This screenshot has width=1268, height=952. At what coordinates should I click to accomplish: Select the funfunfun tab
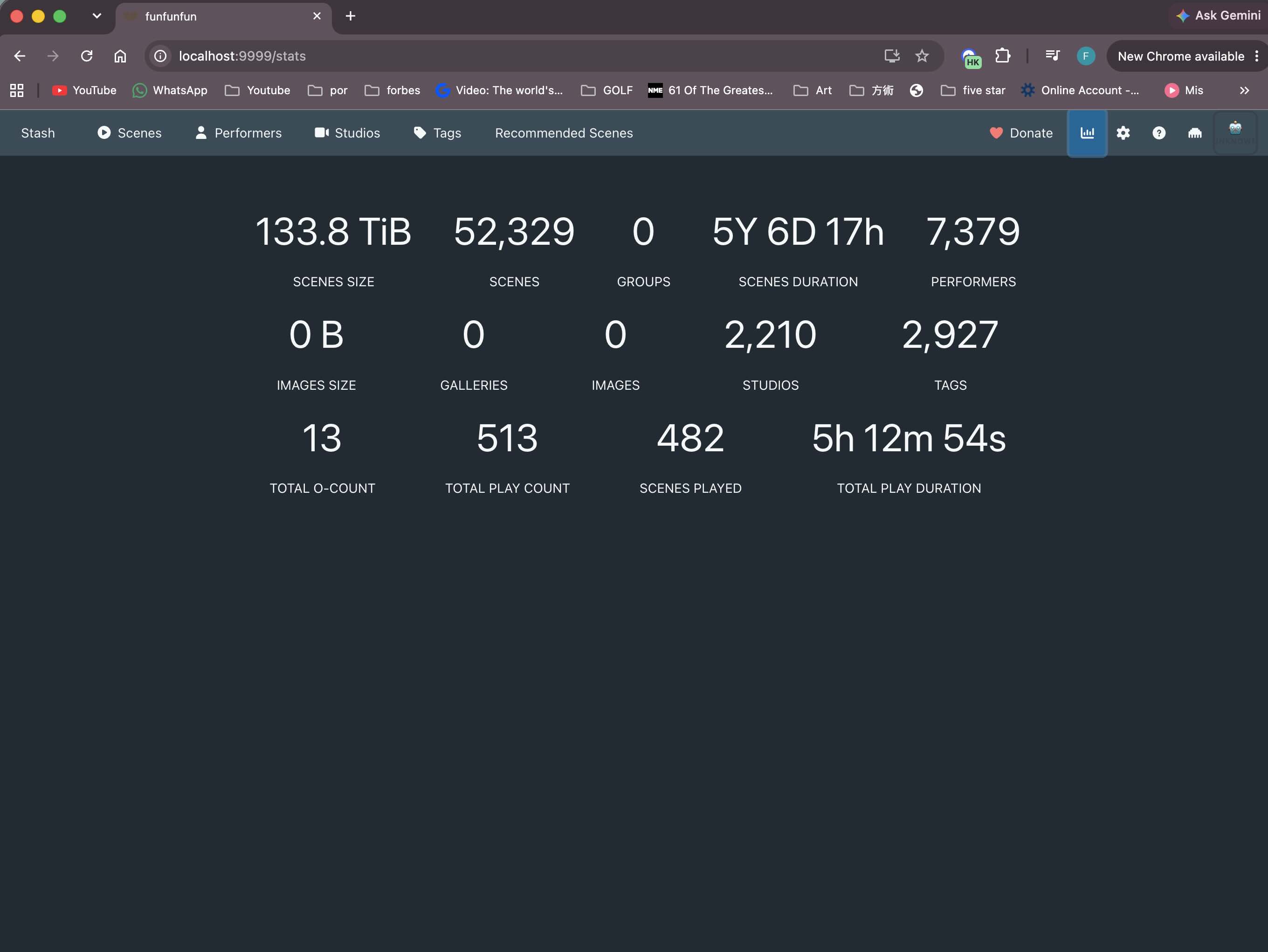point(224,17)
